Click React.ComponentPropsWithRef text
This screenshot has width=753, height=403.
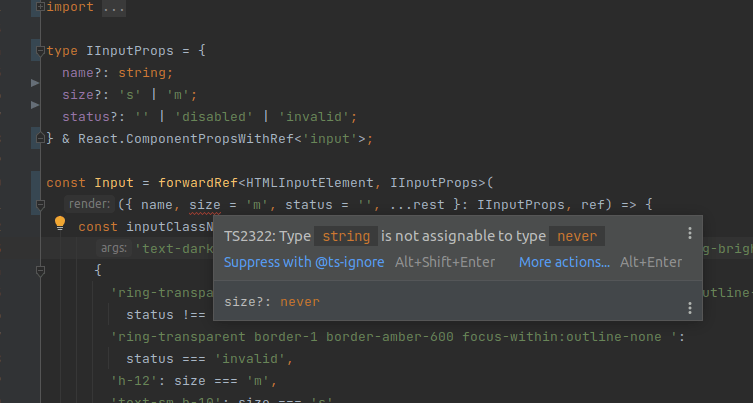pos(186,139)
